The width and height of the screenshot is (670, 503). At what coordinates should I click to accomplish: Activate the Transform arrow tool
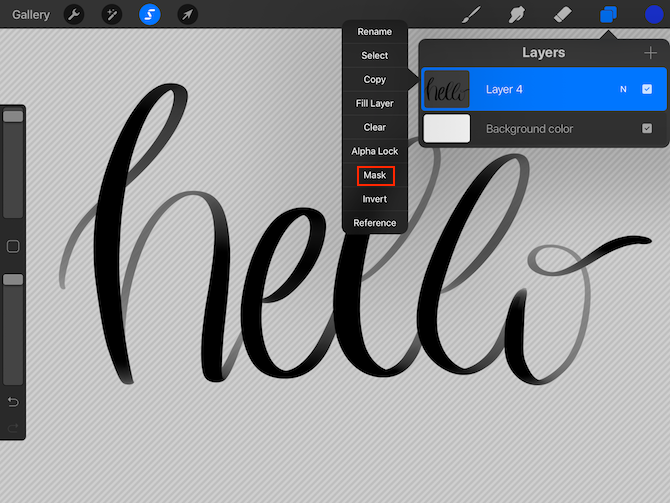coord(187,15)
